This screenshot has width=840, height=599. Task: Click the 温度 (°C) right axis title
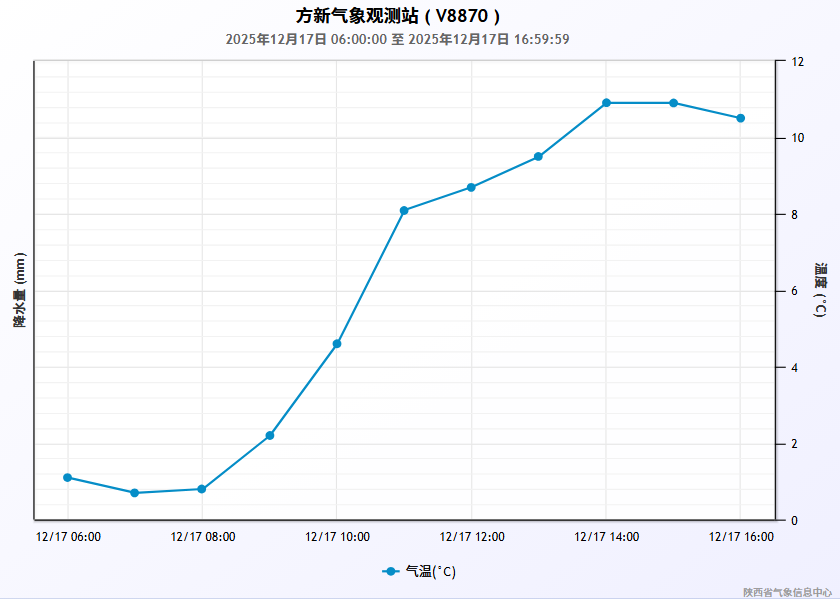point(821,290)
